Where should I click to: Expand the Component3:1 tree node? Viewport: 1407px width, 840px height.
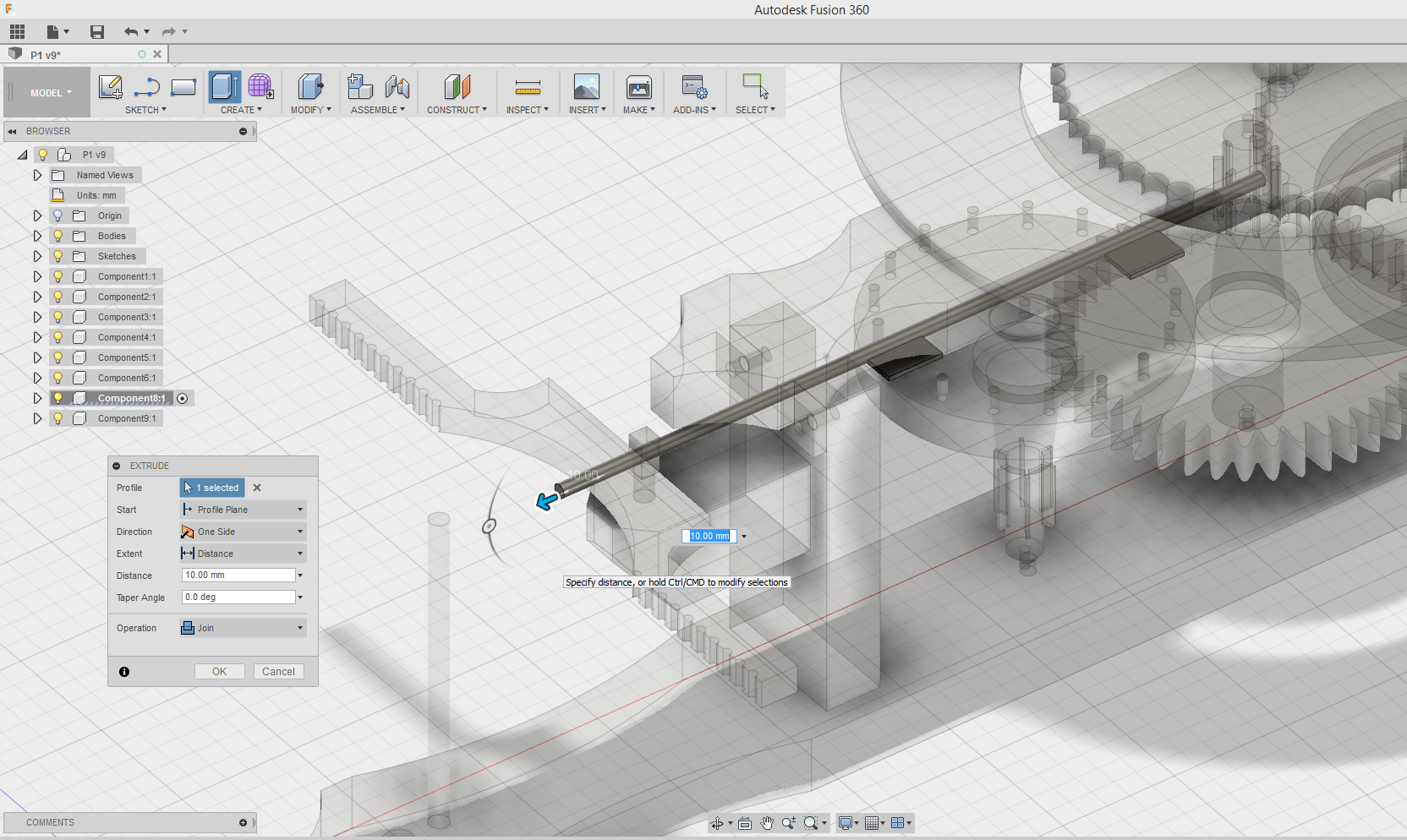pyautogui.click(x=37, y=317)
